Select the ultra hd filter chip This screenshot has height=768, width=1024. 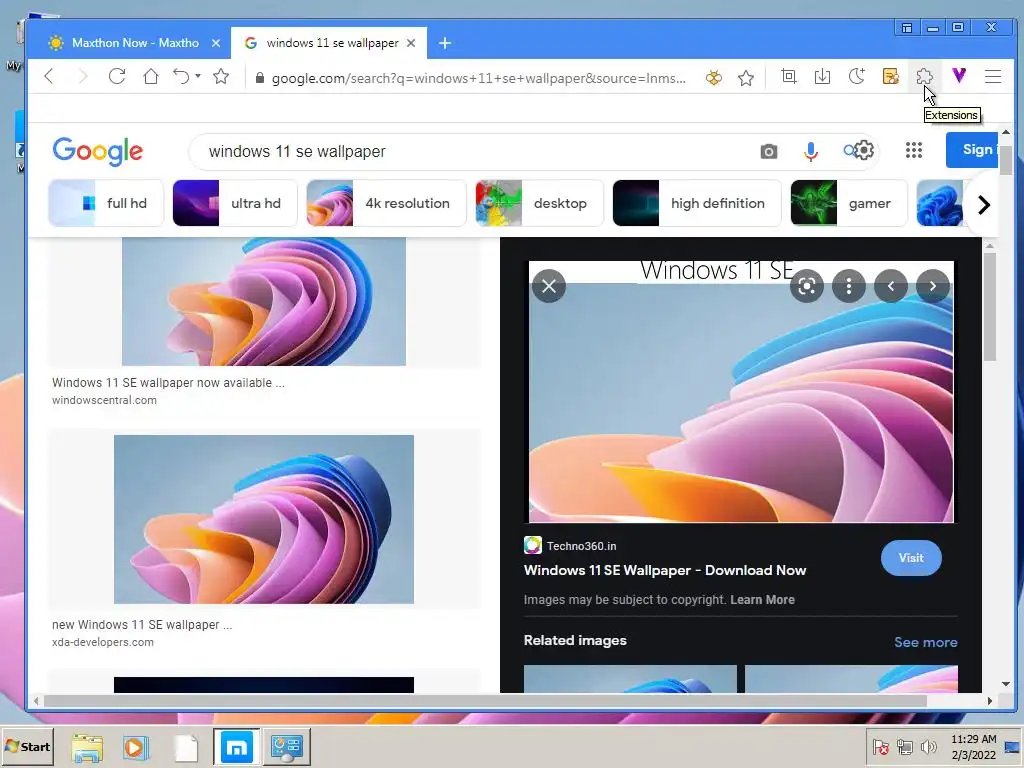235,203
